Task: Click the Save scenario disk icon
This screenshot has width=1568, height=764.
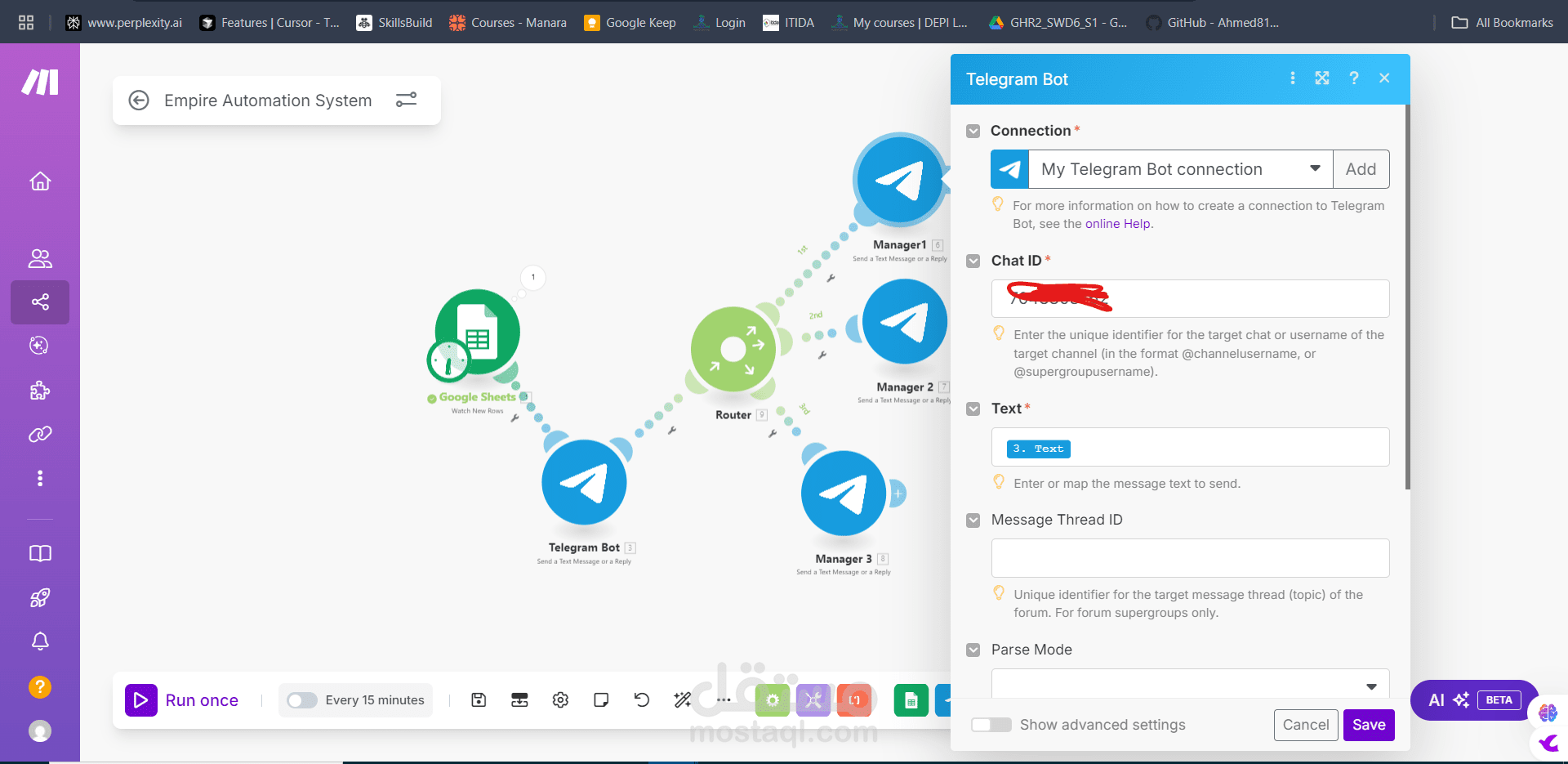Action: [479, 699]
